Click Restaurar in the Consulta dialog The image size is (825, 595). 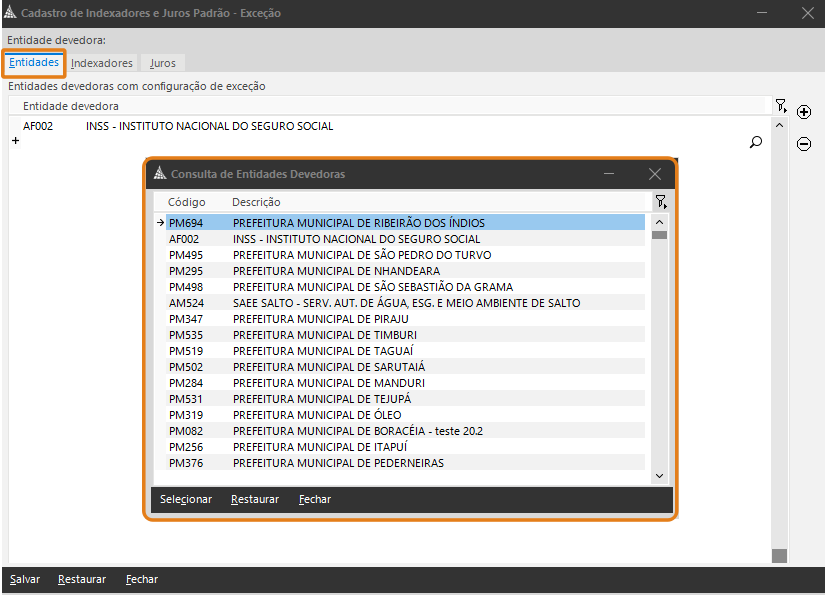tap(255, 499)
